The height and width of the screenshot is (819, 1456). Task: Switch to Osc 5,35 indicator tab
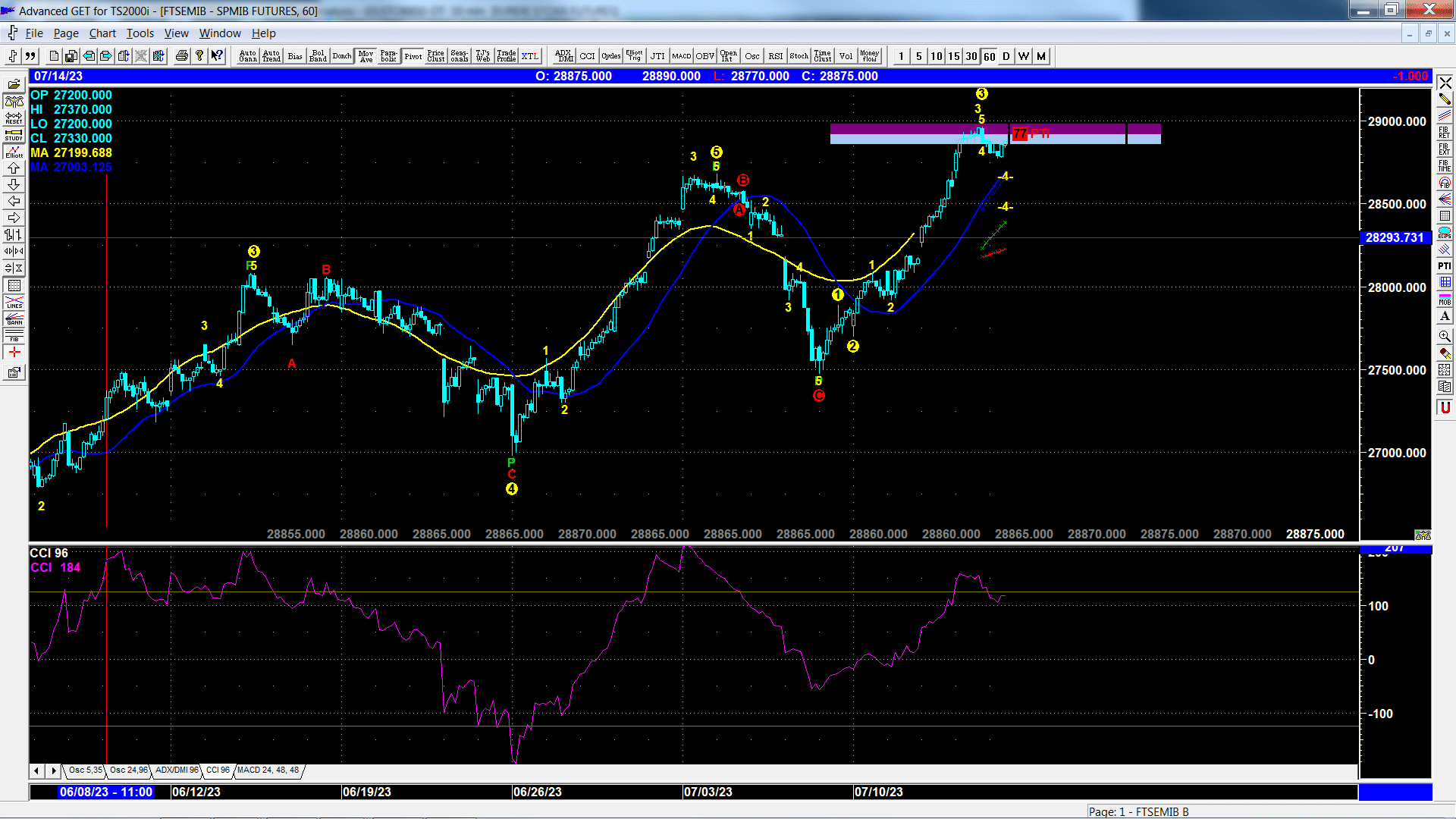point(85,770)
